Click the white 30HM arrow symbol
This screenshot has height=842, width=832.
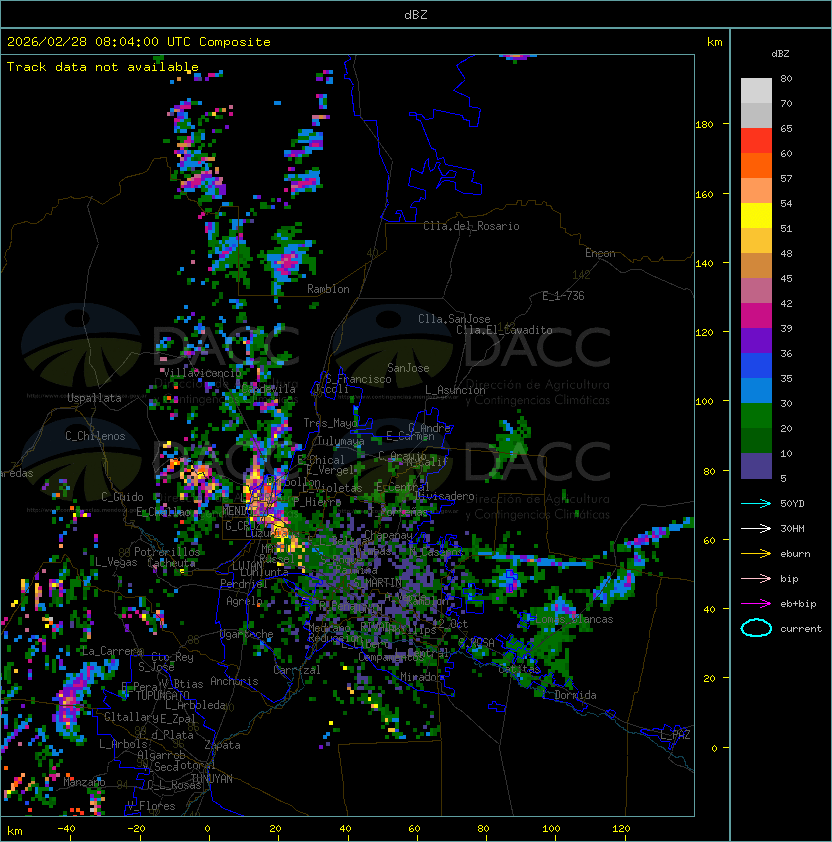(756, 528)
